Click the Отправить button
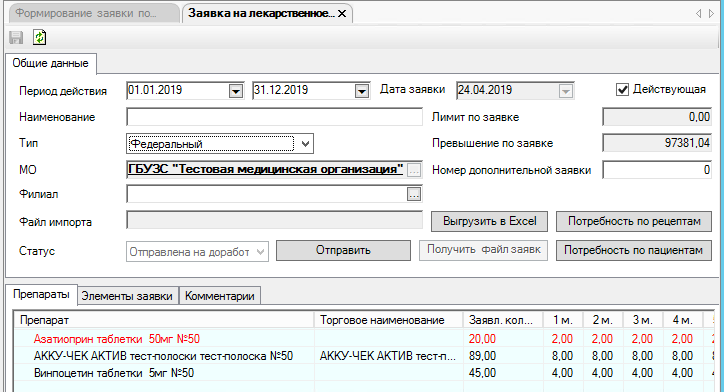This screenshot has height=392, width=724. [x=343, y=250]
